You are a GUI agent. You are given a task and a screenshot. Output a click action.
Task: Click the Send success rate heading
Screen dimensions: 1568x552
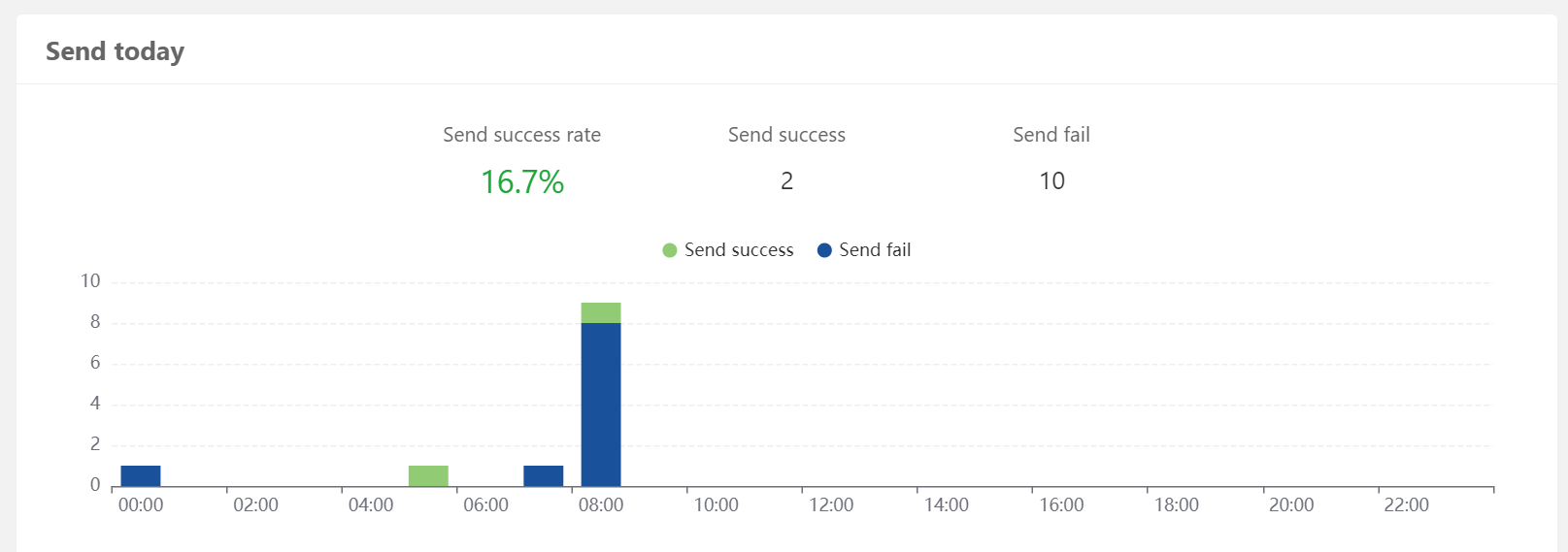(521, 135)
